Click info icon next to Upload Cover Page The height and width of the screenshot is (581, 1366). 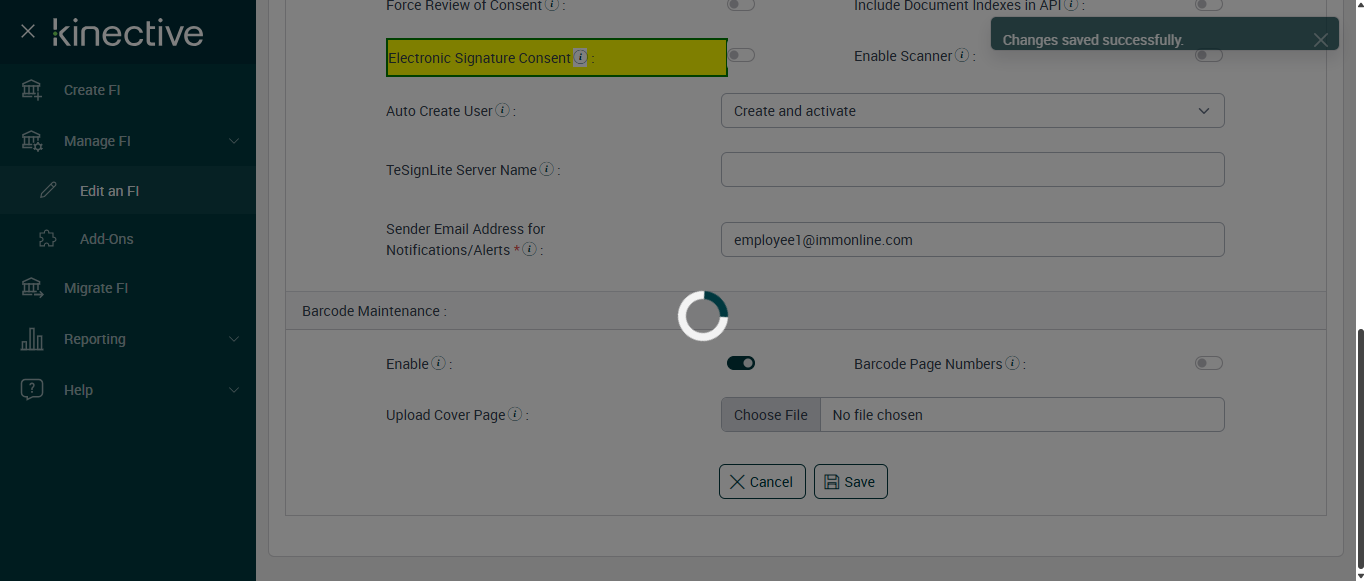(x=515, y=415)
